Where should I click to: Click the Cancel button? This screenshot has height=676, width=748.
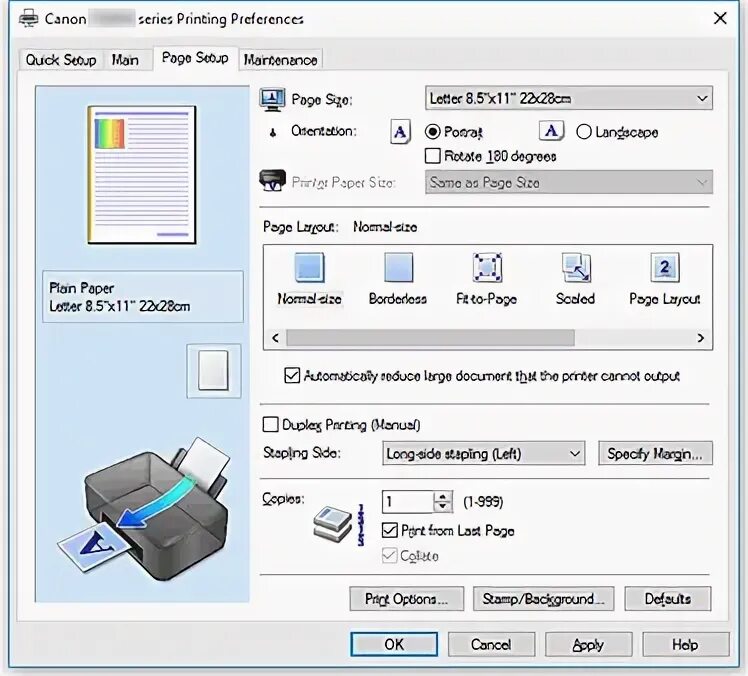pos(491,645)
